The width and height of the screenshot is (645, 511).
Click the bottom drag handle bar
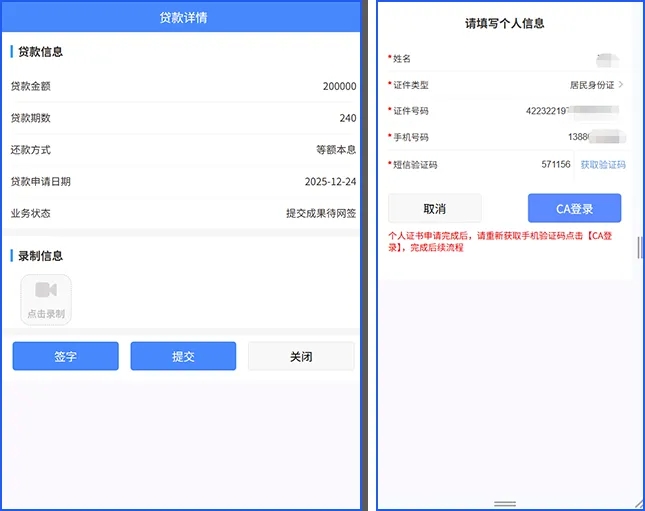pyautogui.click(x=505, y=503)
